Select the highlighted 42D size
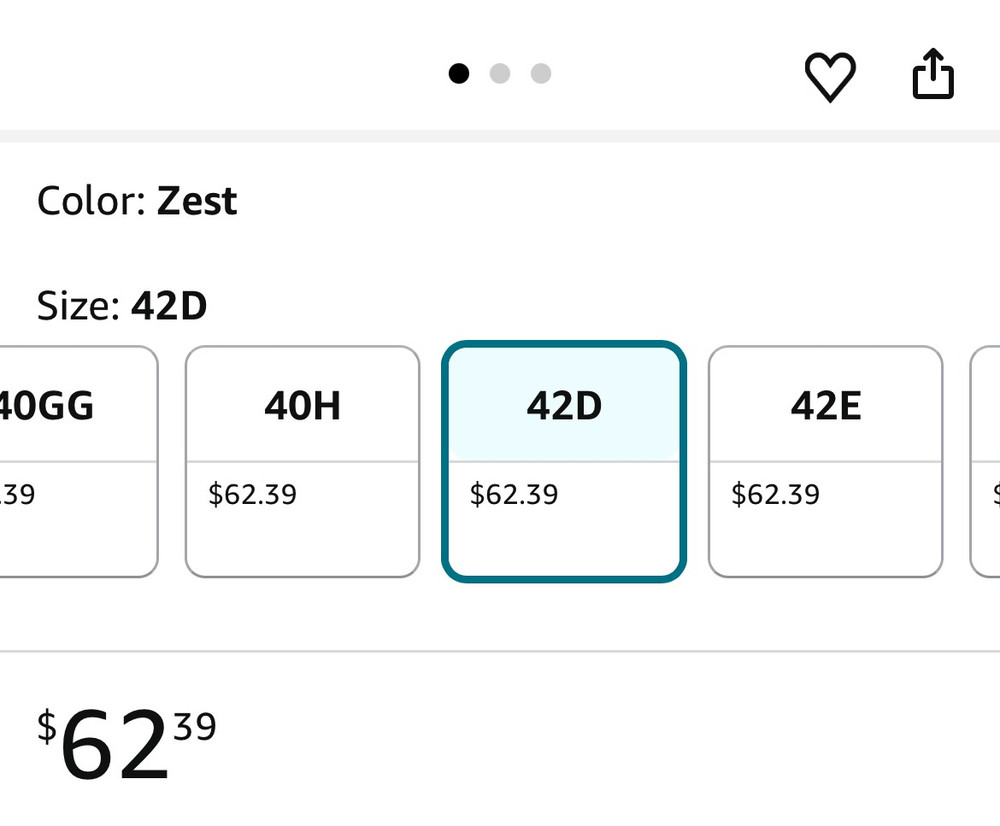Image resolution: width=1000 pixels, height=826 pixels. tap(564, 462)
